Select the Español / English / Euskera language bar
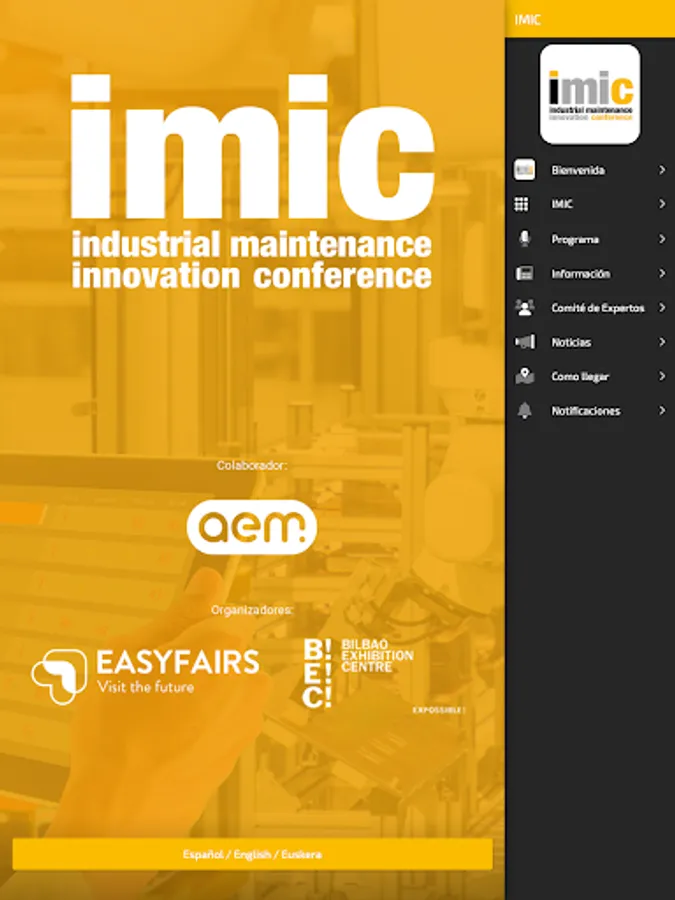675x900 pixels. tap(253, 854)
